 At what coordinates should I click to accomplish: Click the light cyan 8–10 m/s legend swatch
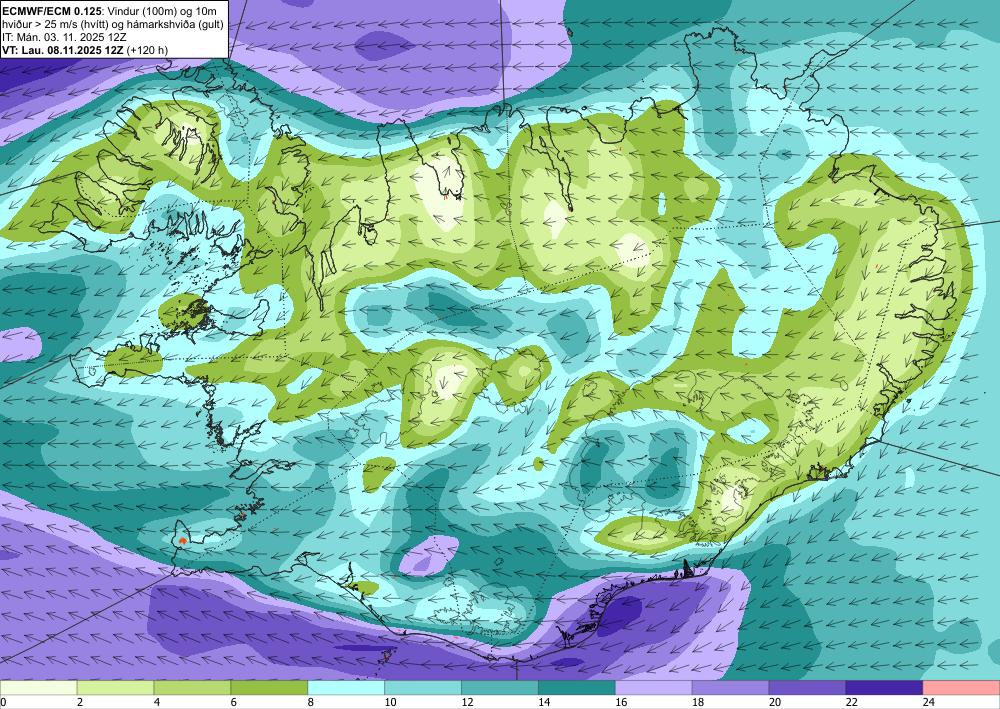346,687
